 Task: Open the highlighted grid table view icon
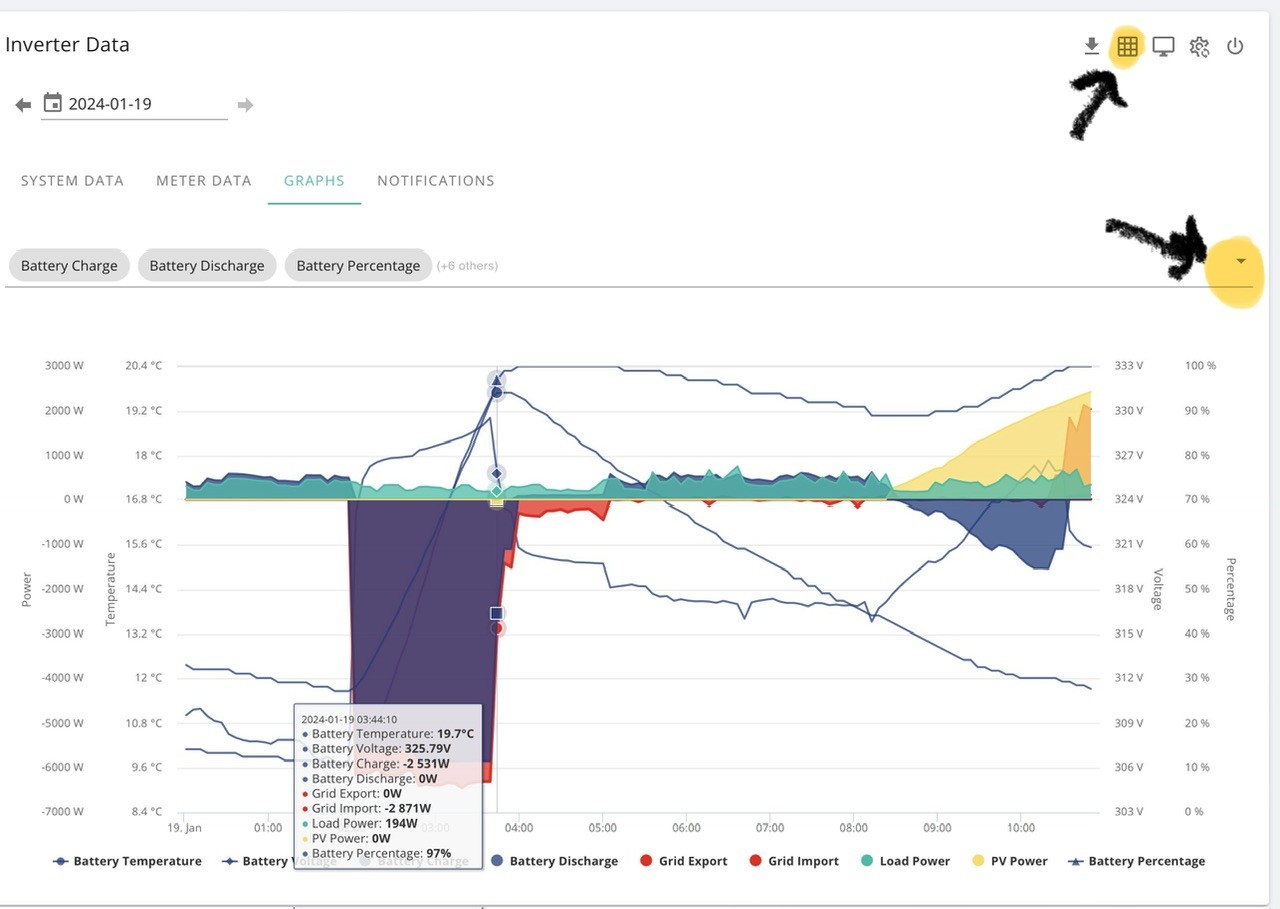[x=1128, y=46]
